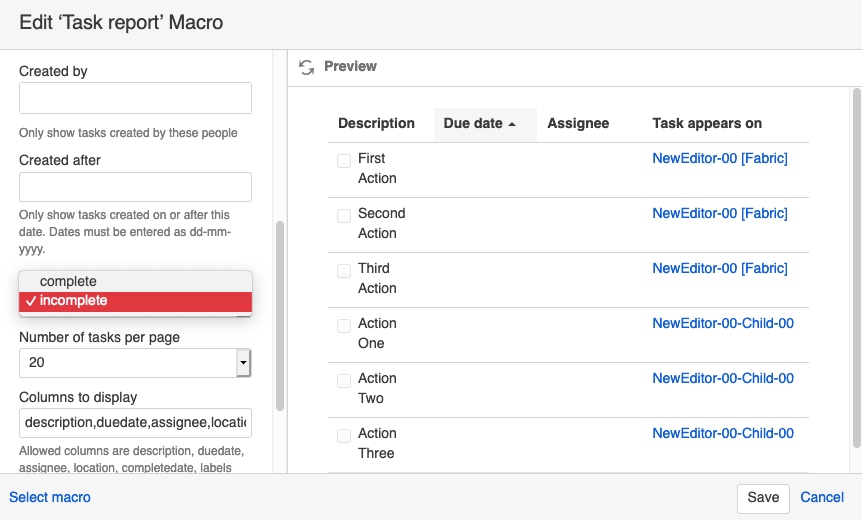Click the Preview refresh icon
862x520 pixels.
[307, 66]
